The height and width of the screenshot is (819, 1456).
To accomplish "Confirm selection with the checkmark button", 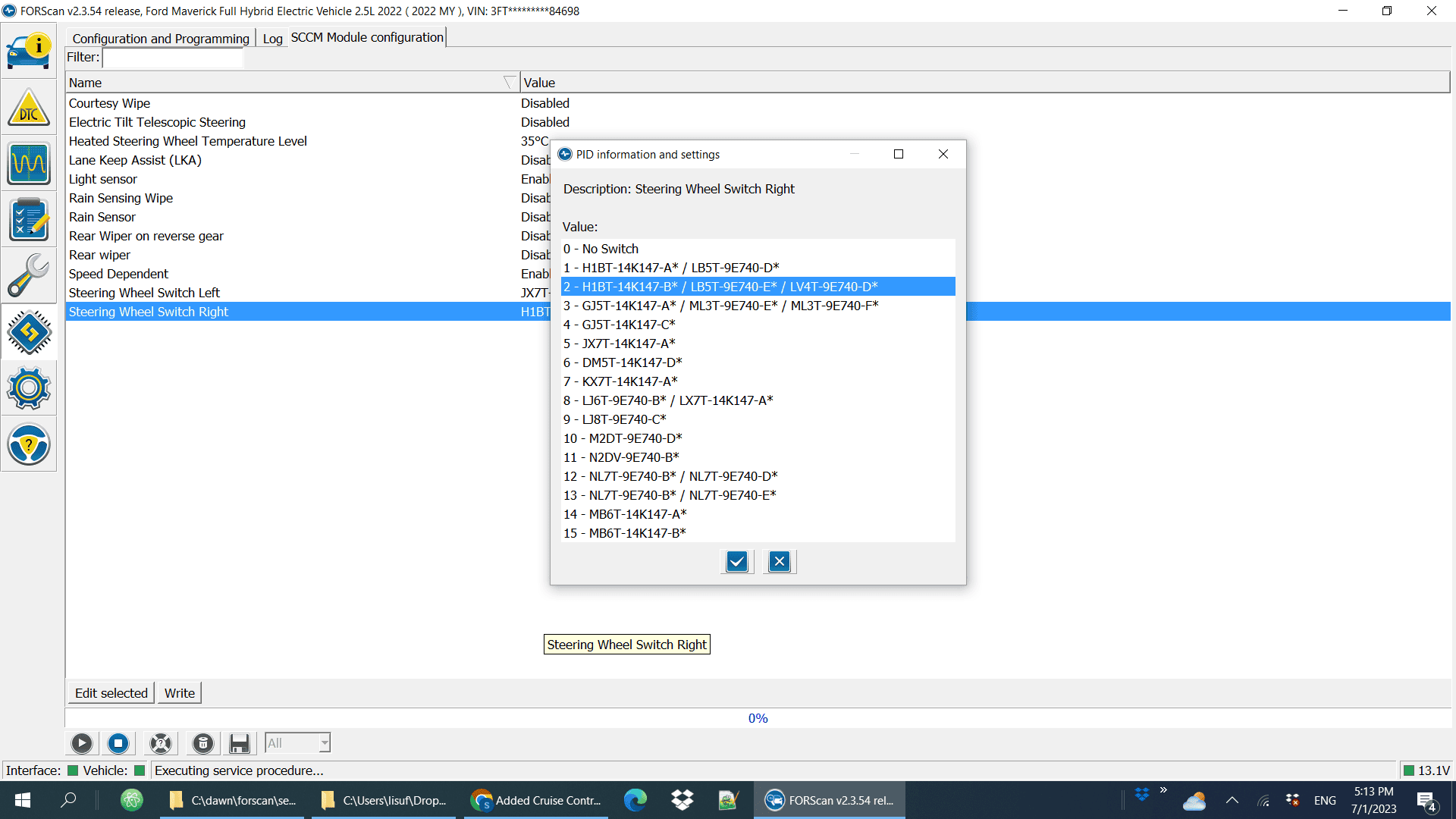I will [x=737, y=562].
